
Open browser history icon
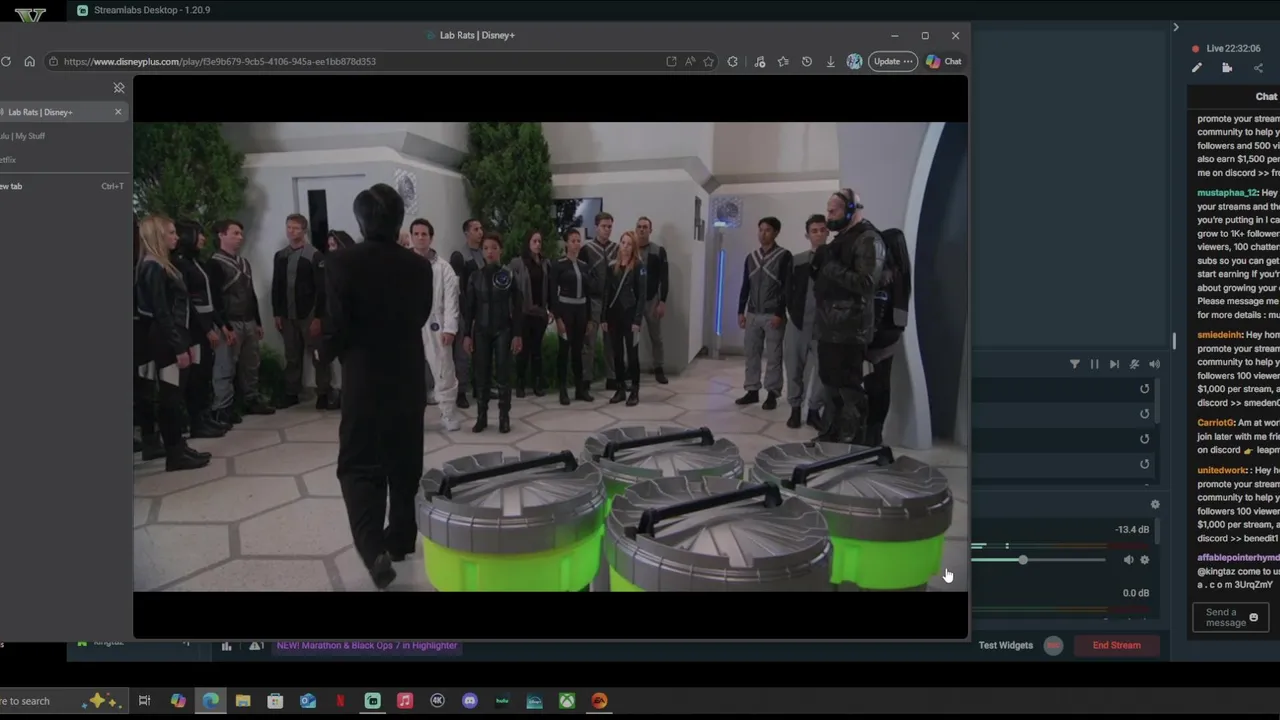[807, 61]
